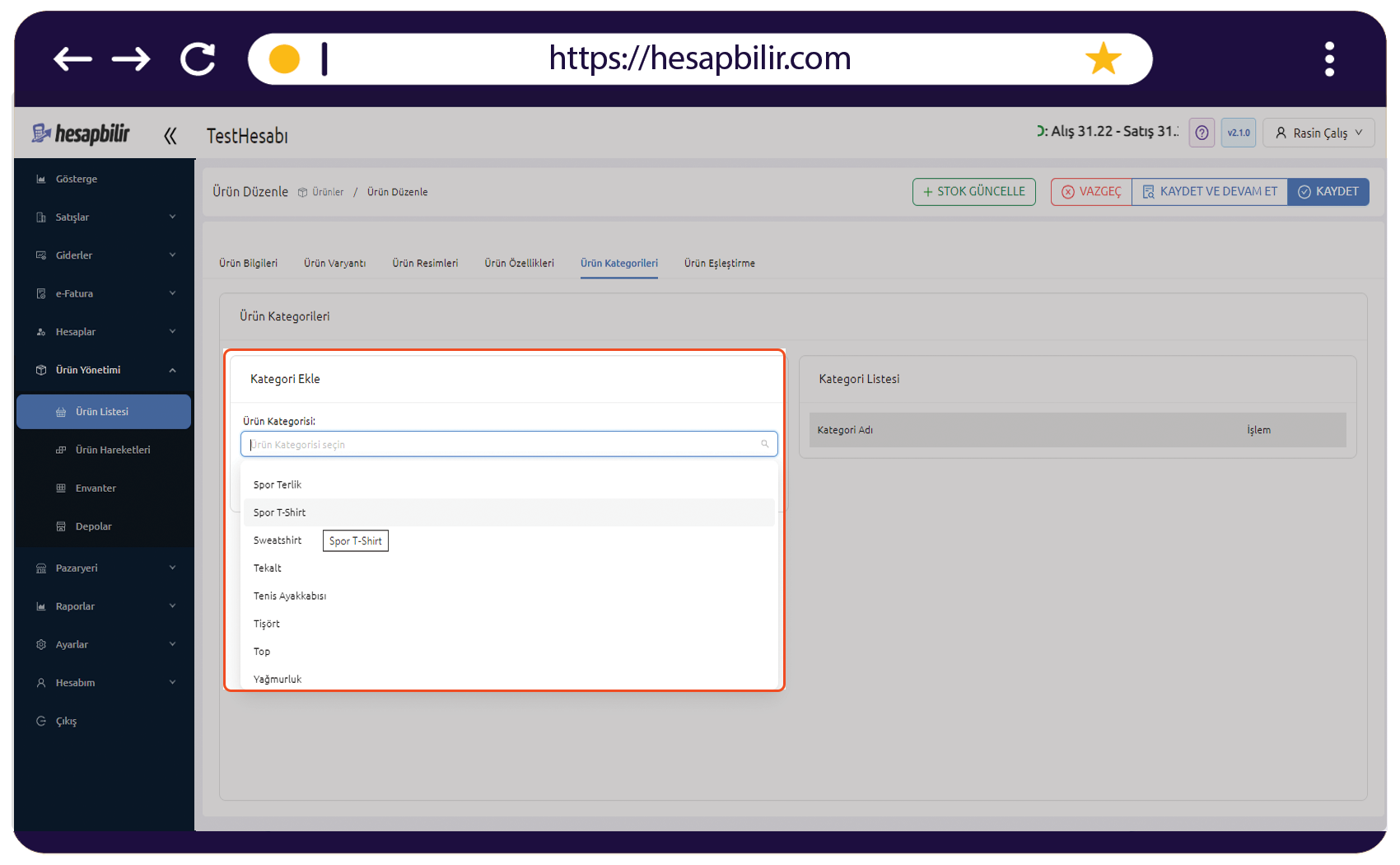Collapse sidebar with double chevron icon
Image resolution: width=1400 pixels, height=865 pixels.
pyautogui.click(x=170, y=136)
